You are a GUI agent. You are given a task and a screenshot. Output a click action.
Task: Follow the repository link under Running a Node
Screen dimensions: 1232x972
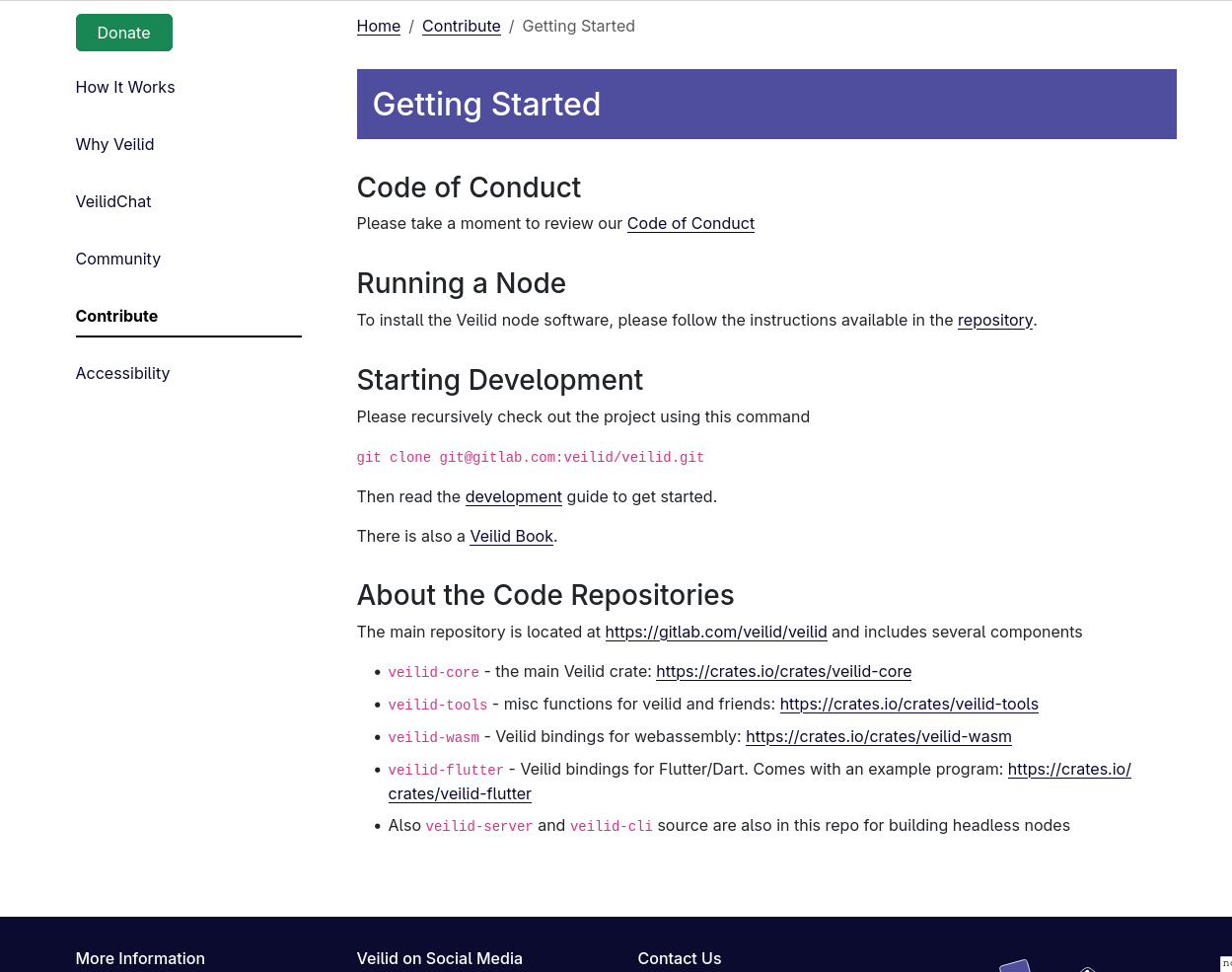click(994, 321)
